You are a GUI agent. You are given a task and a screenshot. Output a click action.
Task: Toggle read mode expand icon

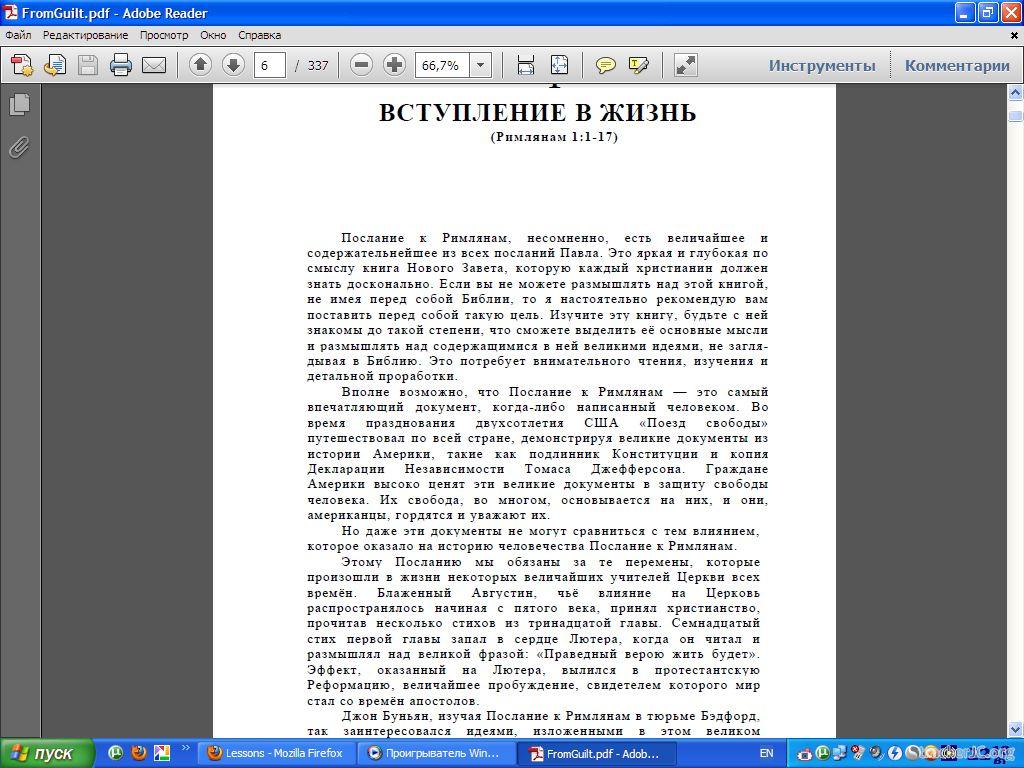click(685, 66)
